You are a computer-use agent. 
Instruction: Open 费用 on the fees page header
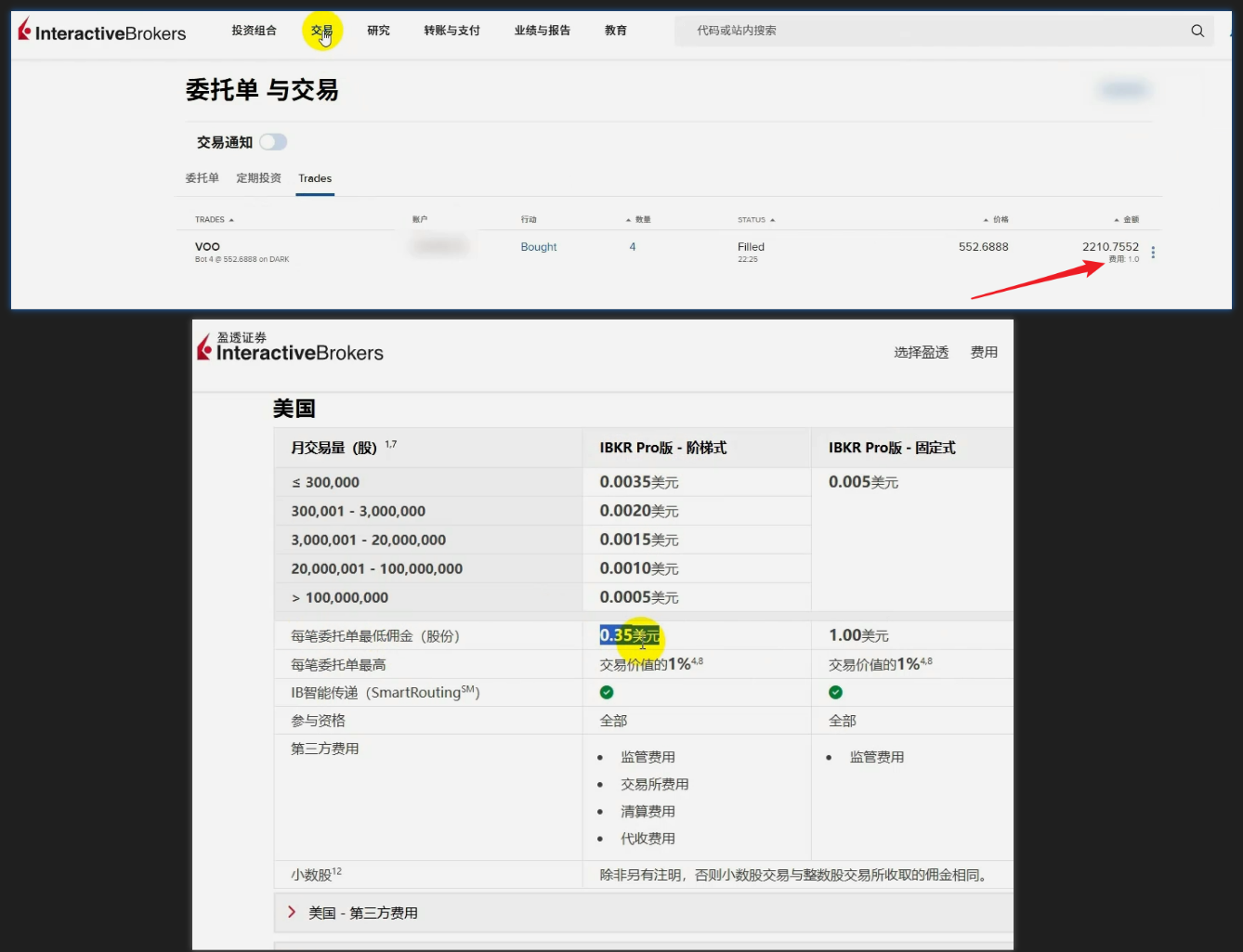(984, 353)
